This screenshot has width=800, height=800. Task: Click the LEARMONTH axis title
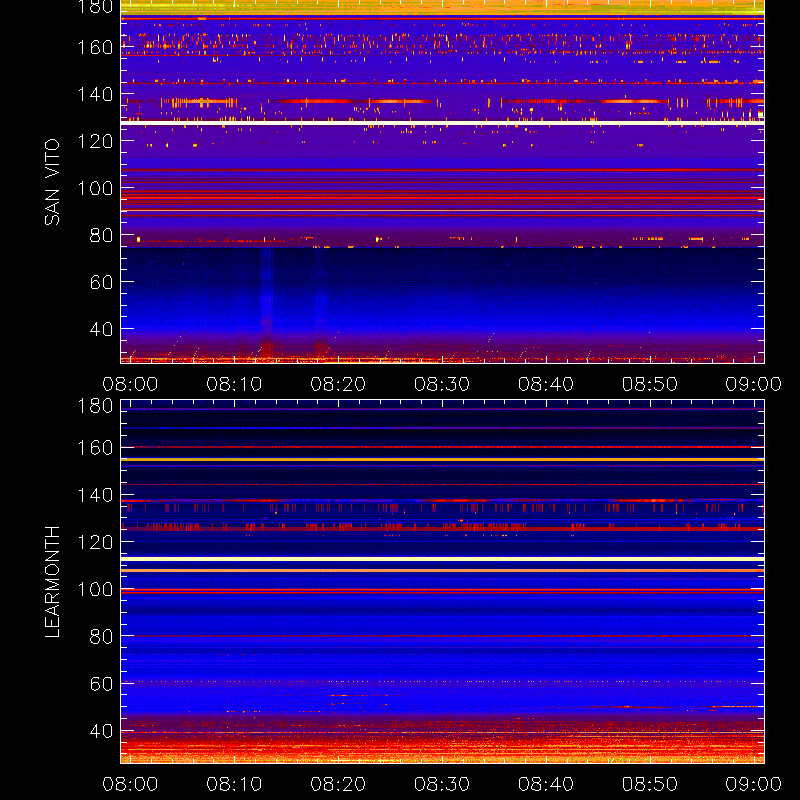point(52,582)
